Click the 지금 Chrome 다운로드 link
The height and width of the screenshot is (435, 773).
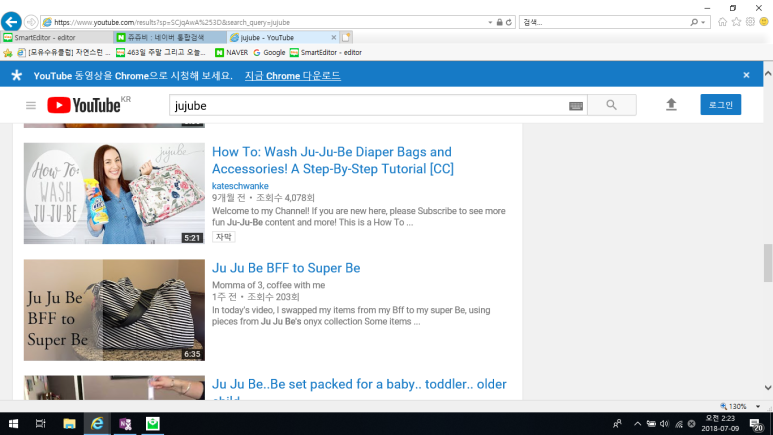[x=292, y=76]
